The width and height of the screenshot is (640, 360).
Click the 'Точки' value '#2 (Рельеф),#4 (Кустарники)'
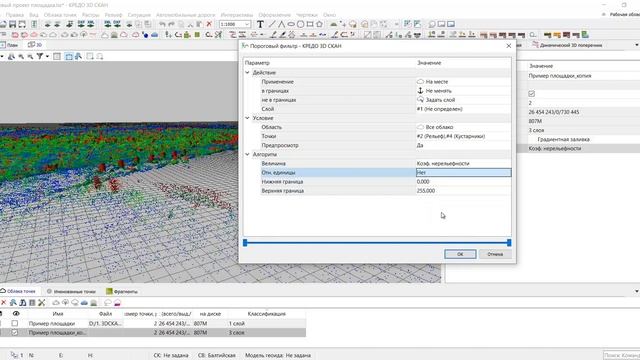463,136
